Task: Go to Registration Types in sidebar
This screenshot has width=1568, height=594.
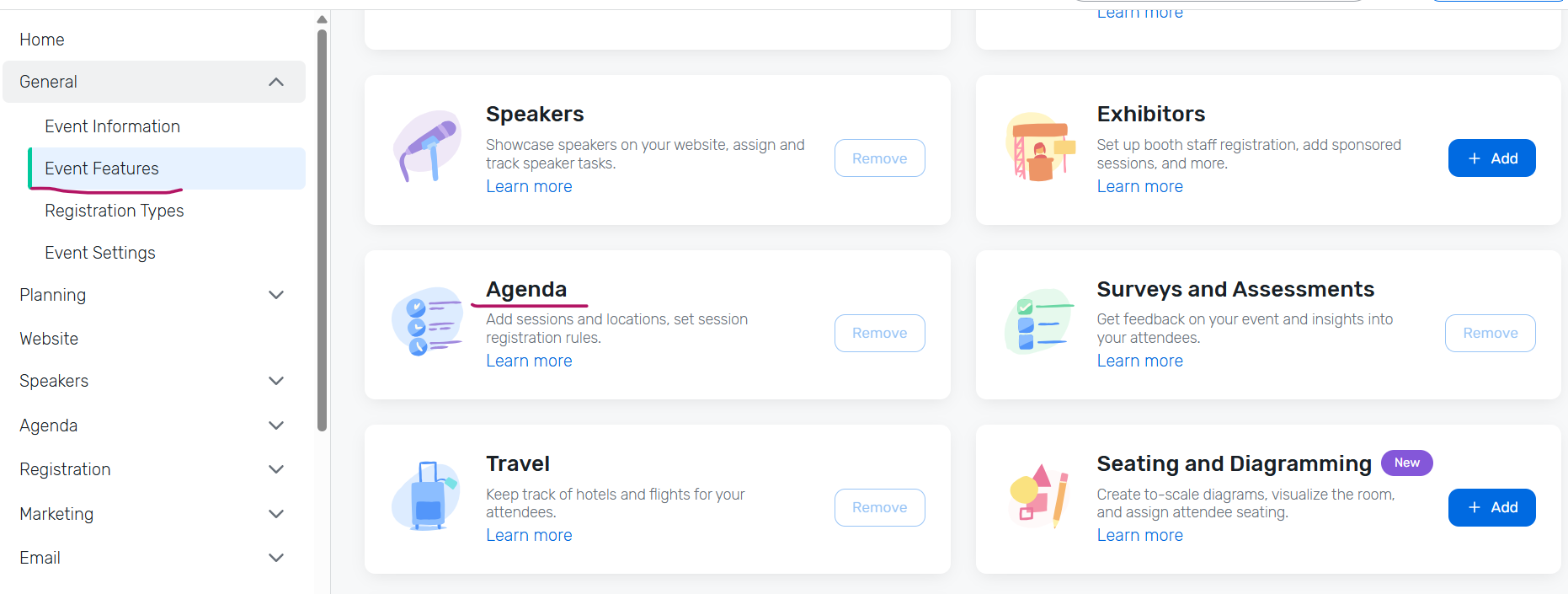Action: point(114,211)
